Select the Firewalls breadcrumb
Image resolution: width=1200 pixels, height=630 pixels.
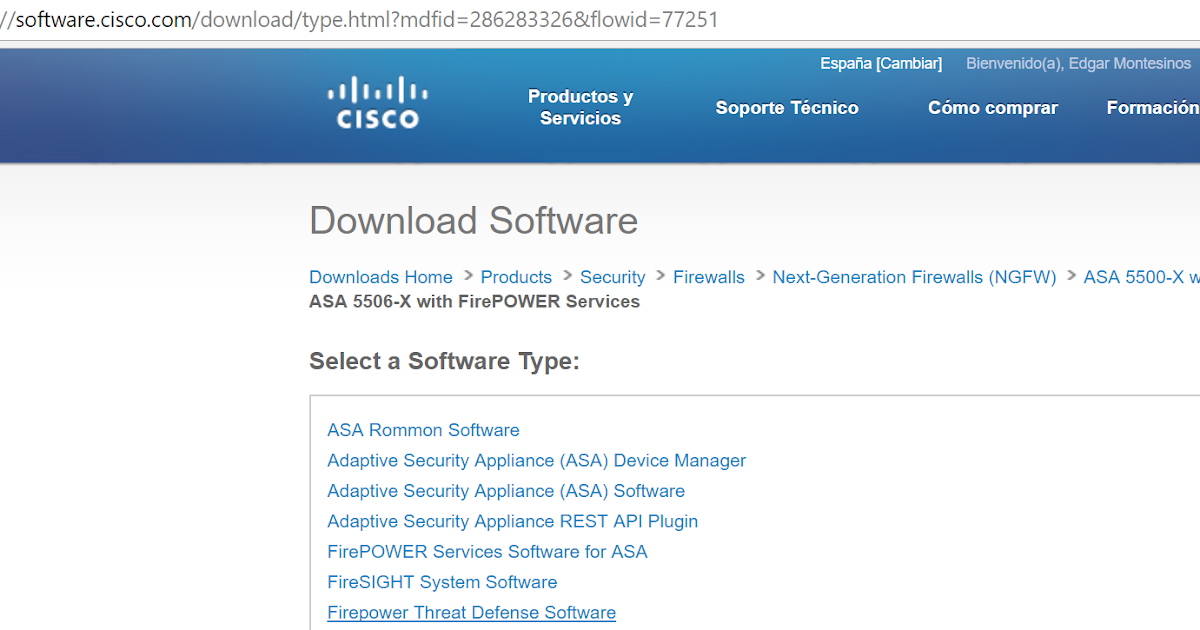[708, 277]
